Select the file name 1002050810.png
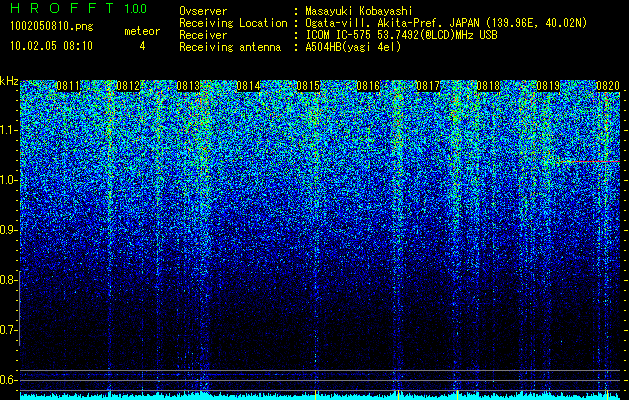Screen dimensions: 629x400 pos(51,27)
